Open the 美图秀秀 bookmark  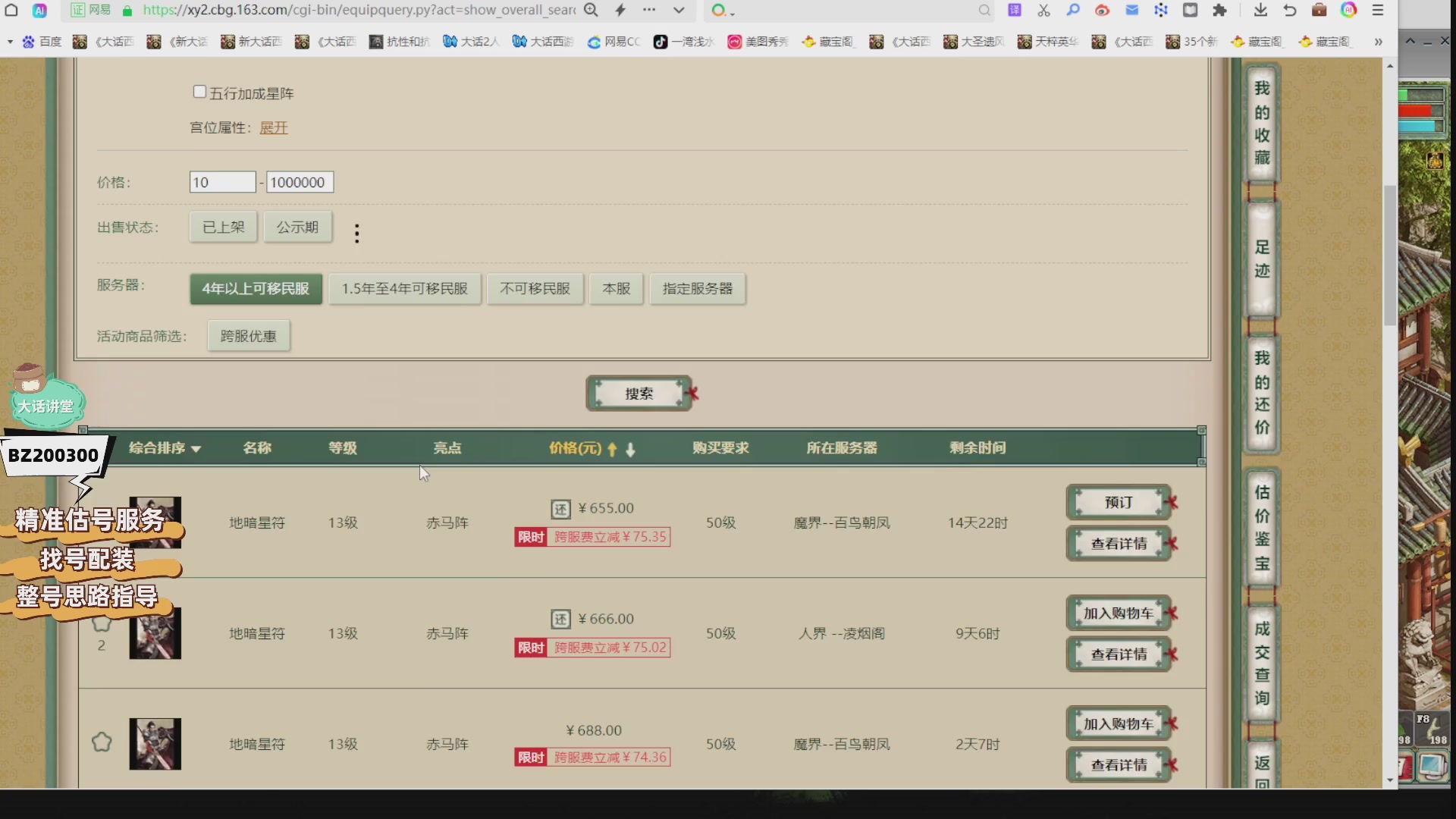[758, 42]
